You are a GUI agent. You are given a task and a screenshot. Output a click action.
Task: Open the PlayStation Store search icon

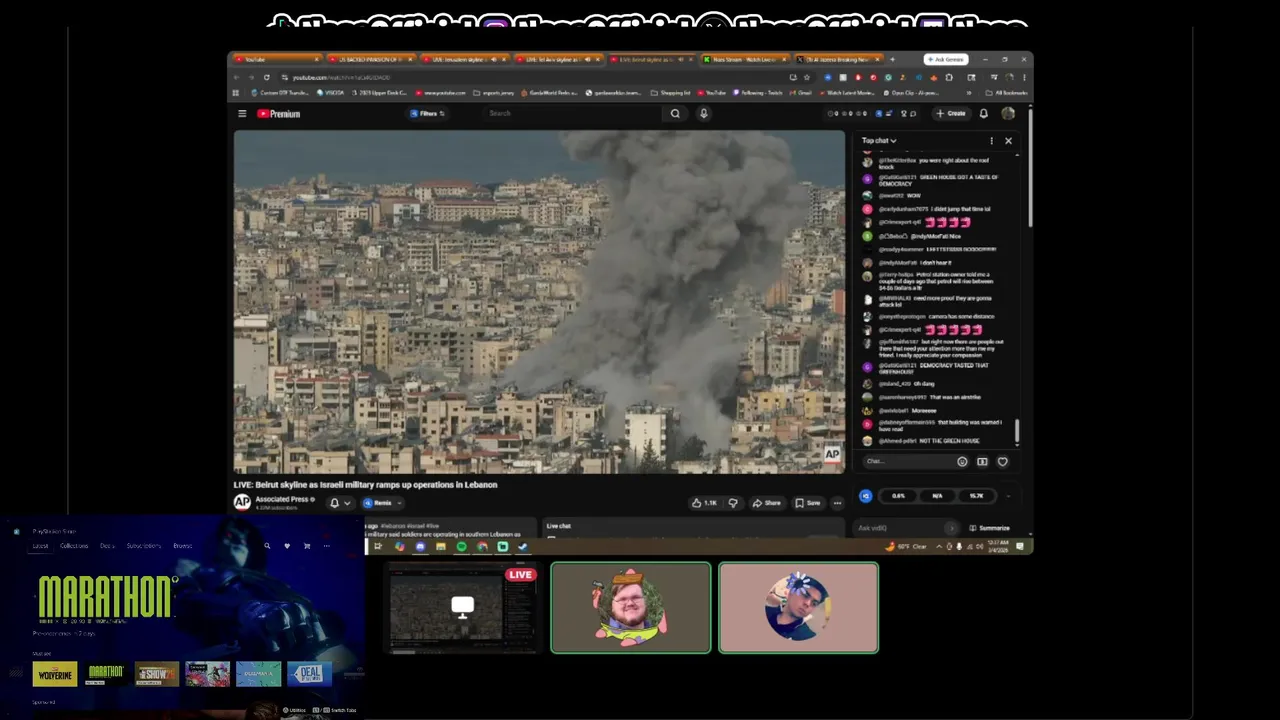pos(267,546)
